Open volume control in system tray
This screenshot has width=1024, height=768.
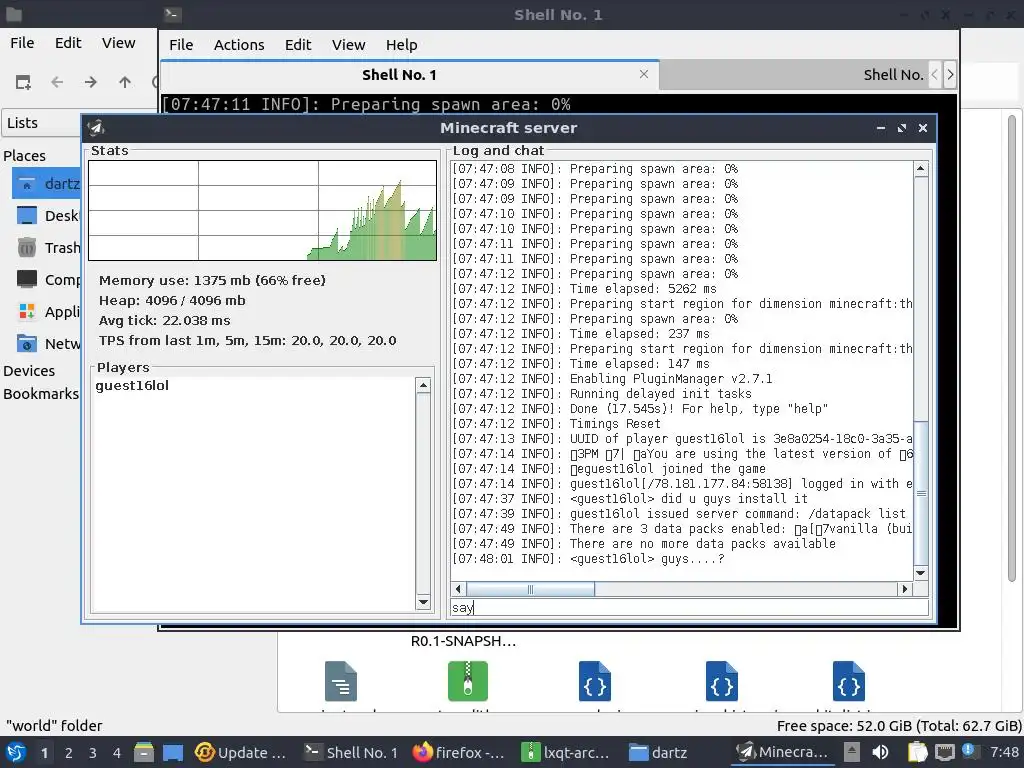coord(880,752)
